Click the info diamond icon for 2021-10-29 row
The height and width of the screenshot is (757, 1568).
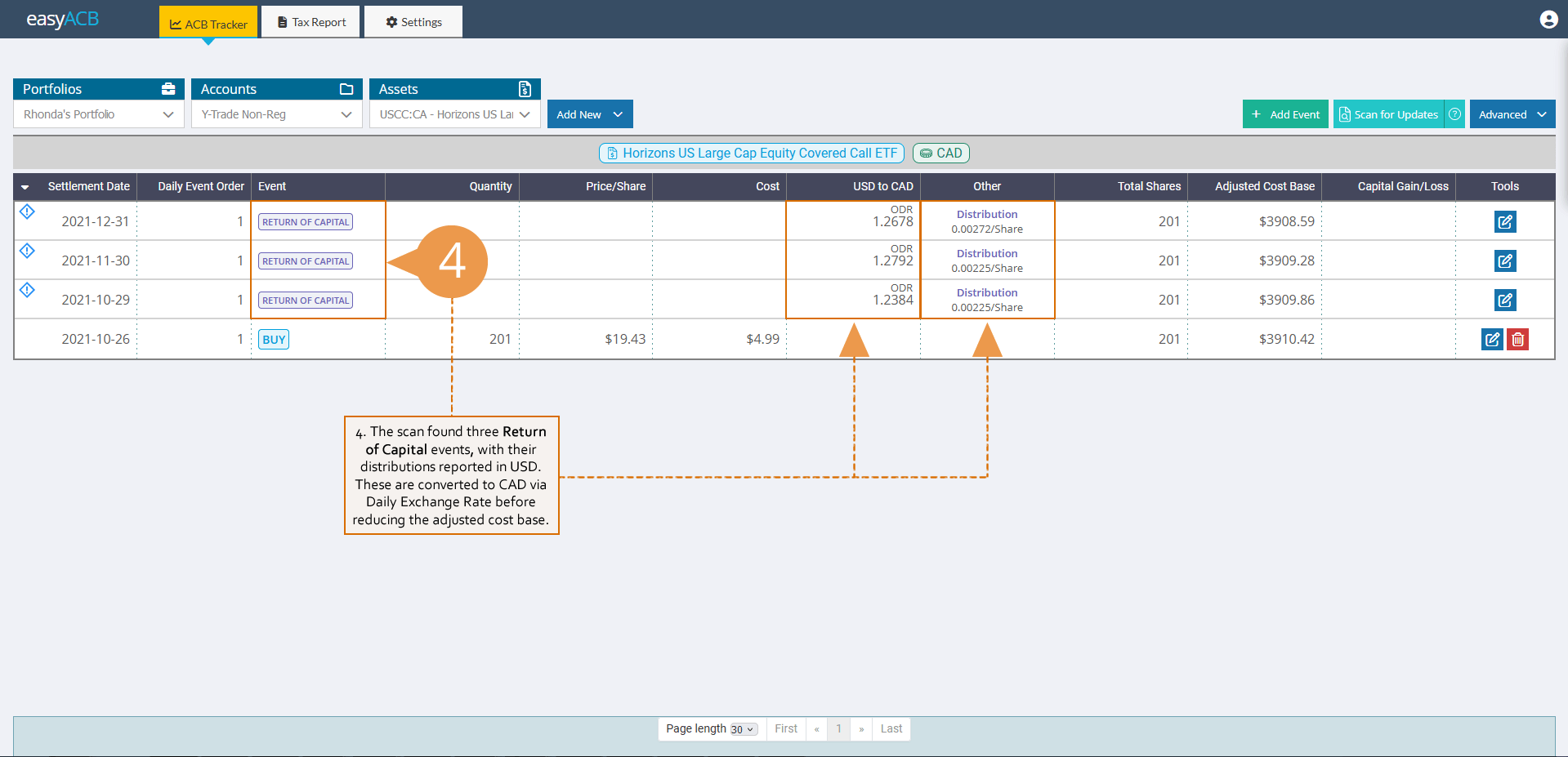point(27,290)
